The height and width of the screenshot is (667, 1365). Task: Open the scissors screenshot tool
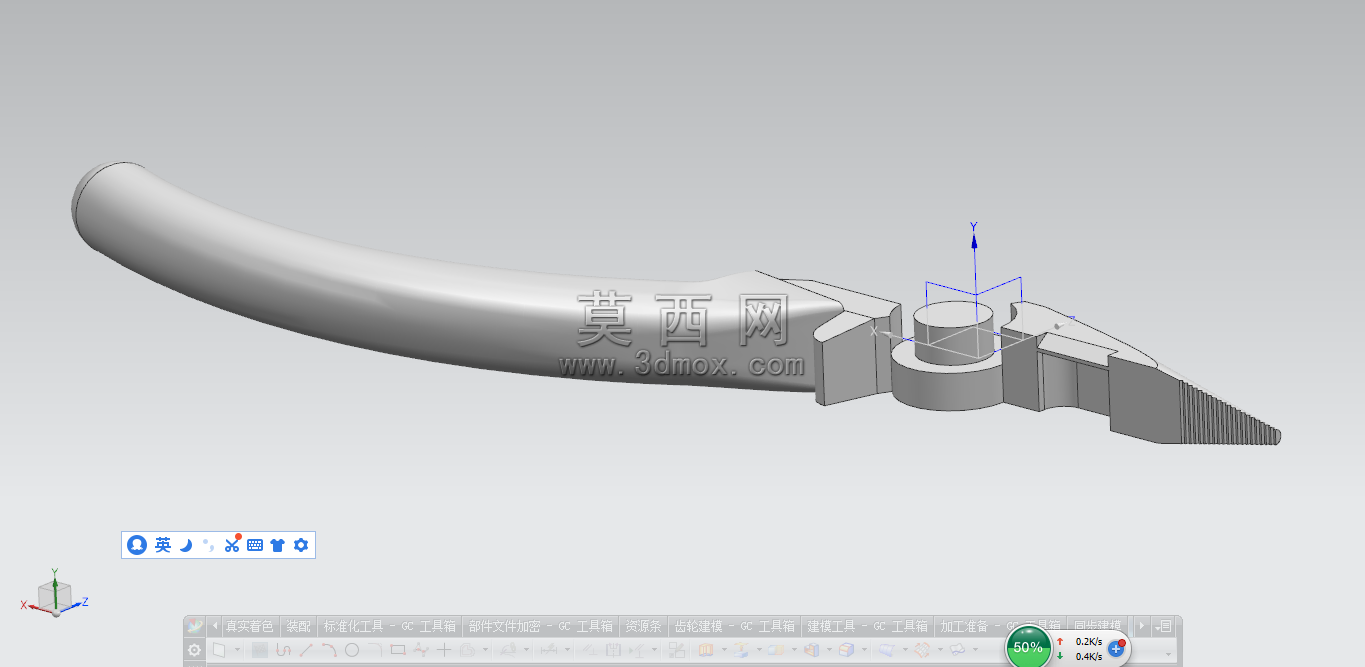pos(232,544)
